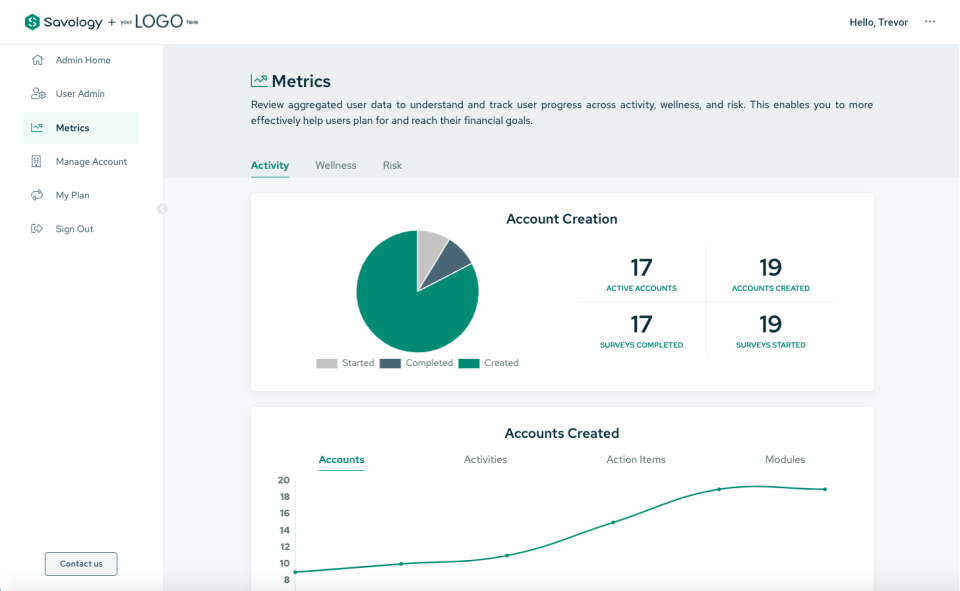Open Admin Home from the sidebar
960x591 pixels.
tap(38, 60)
